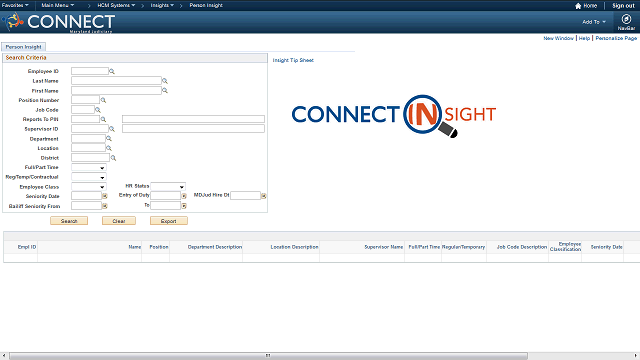This screenshot has width=640, height=360.
Task: Open the Help link
Action: [x=584, y=38]
